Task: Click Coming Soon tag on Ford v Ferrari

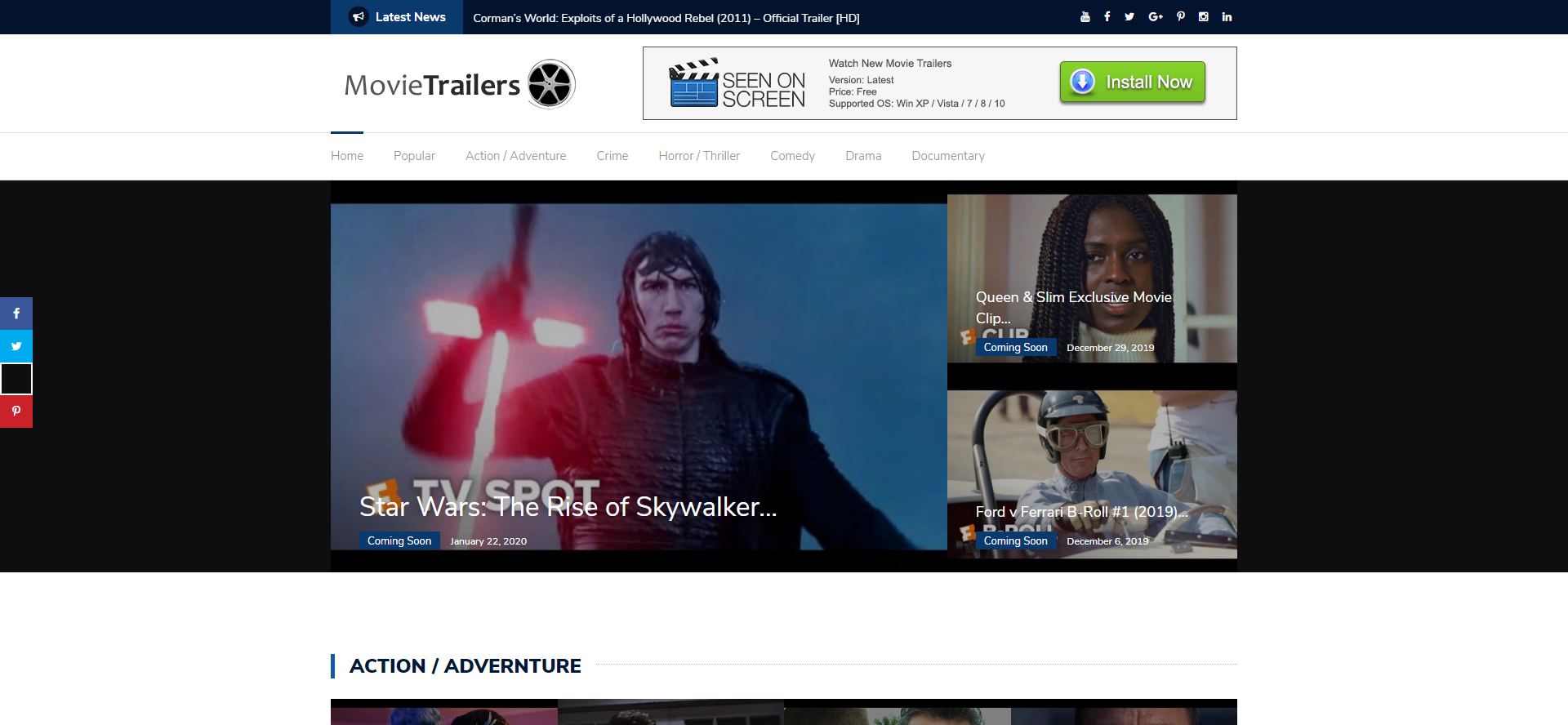Action: 1015,540
